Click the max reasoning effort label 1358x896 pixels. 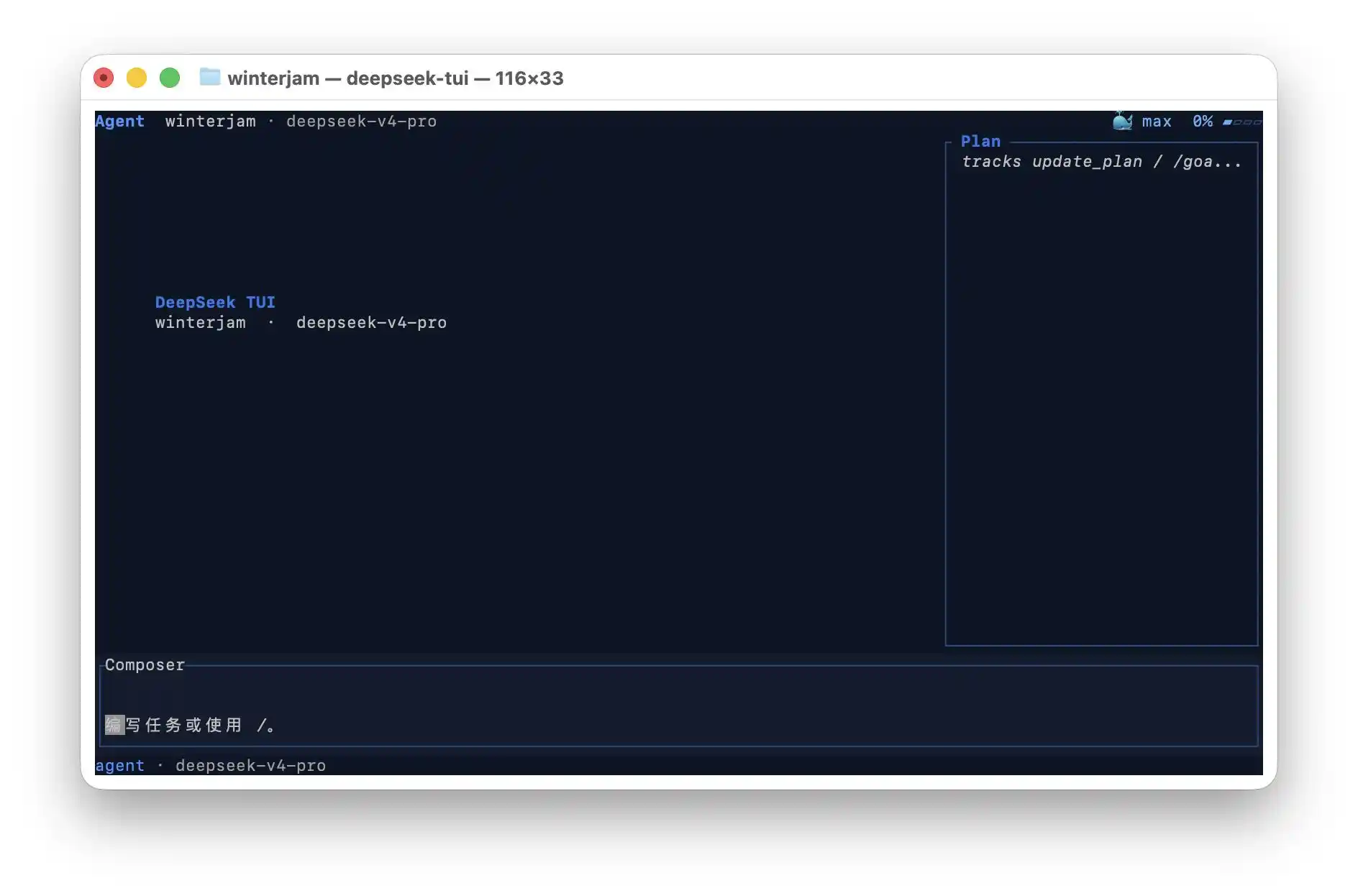tap(1157, 122)
